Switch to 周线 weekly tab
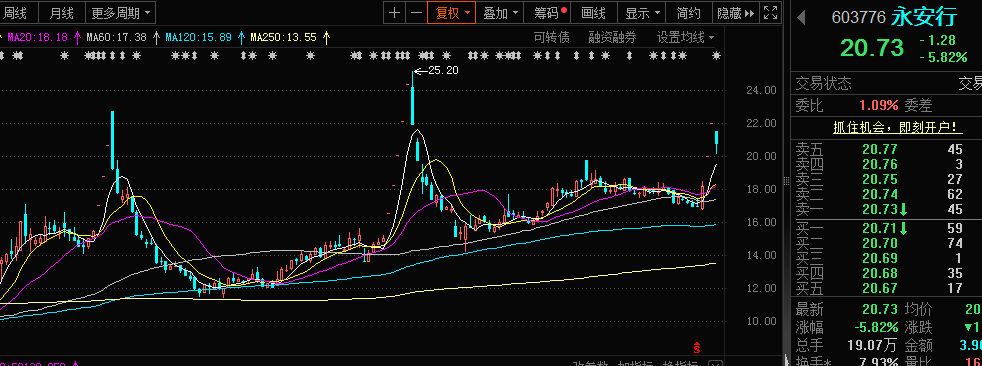The height and width of the screenshot is (366, 982). pos(16,13)
